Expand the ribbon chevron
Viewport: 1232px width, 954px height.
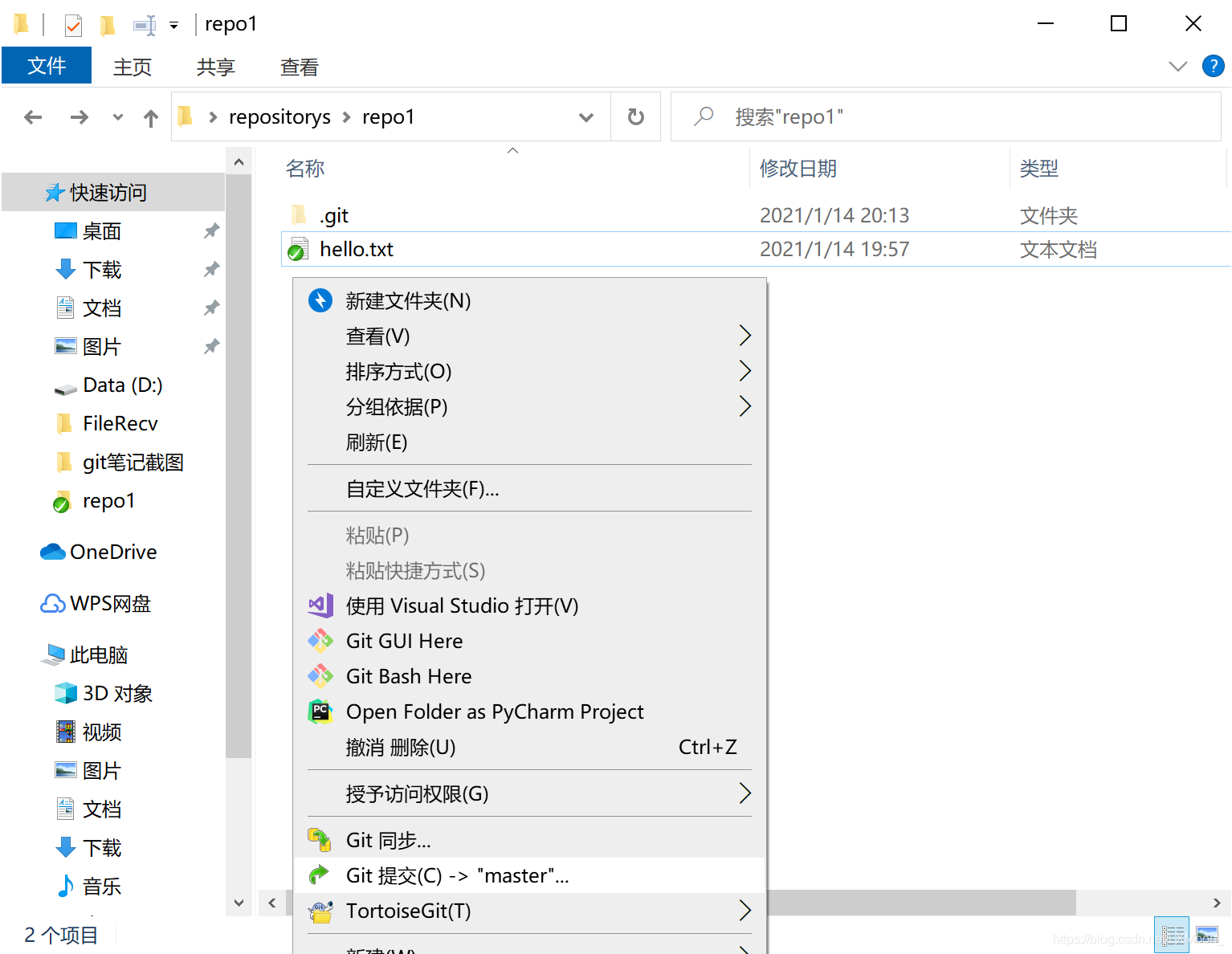point(1177,66)
